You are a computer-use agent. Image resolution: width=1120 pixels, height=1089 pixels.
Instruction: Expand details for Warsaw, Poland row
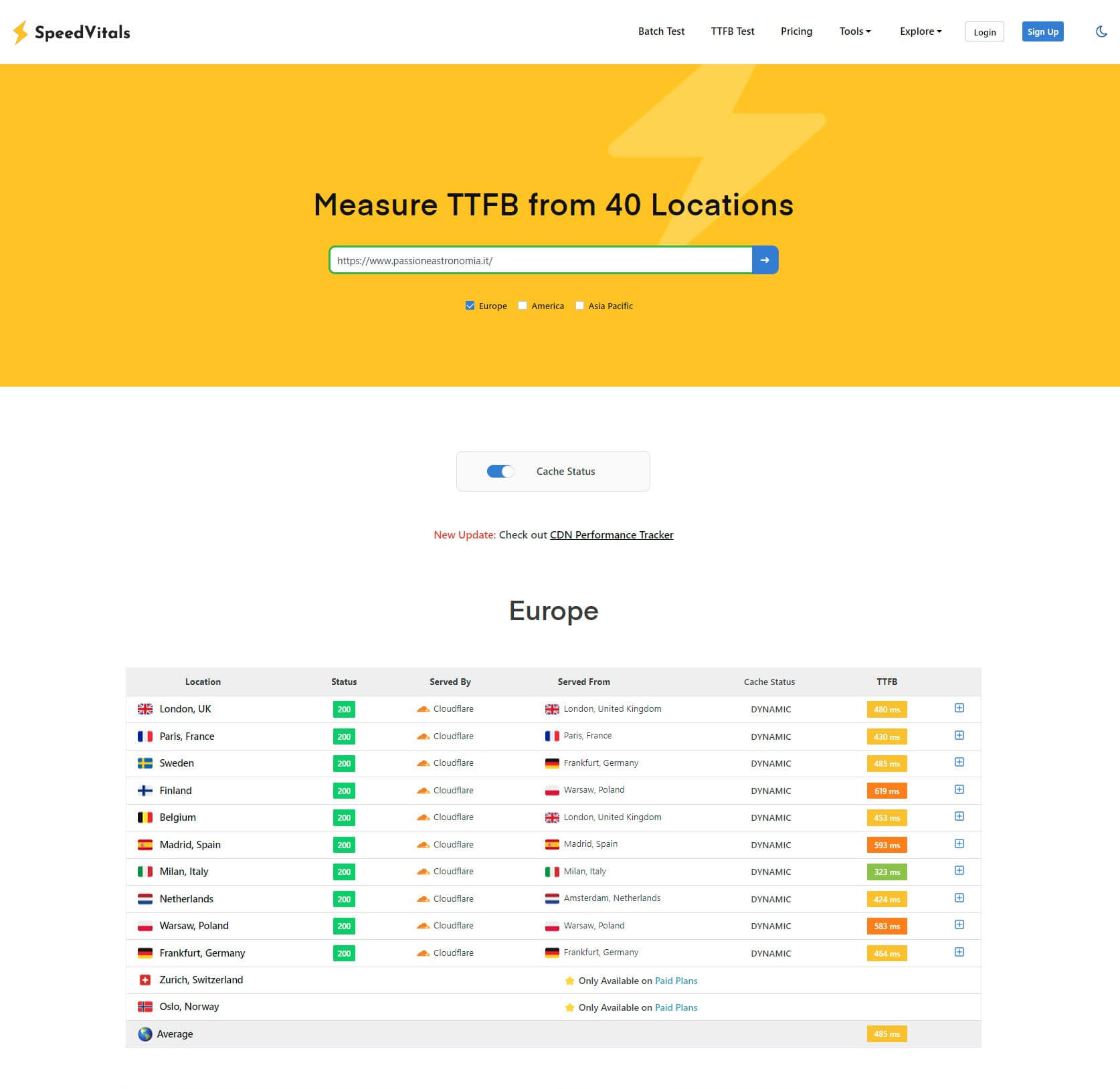click(959, 924)
